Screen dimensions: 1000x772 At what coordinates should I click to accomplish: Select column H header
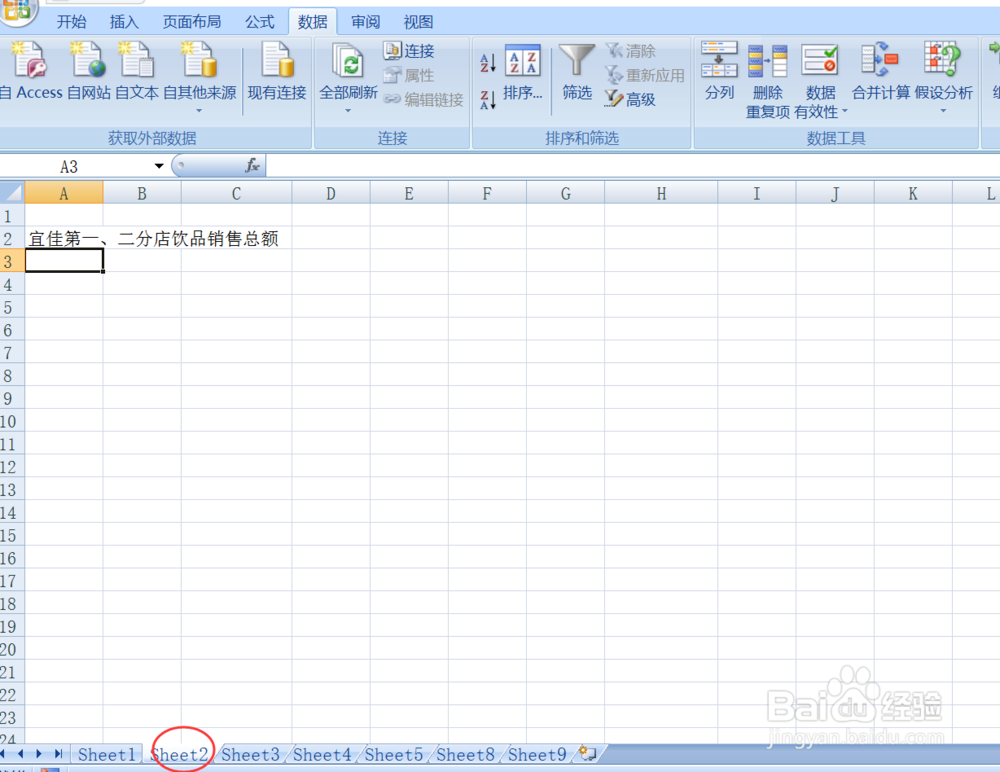661,193
